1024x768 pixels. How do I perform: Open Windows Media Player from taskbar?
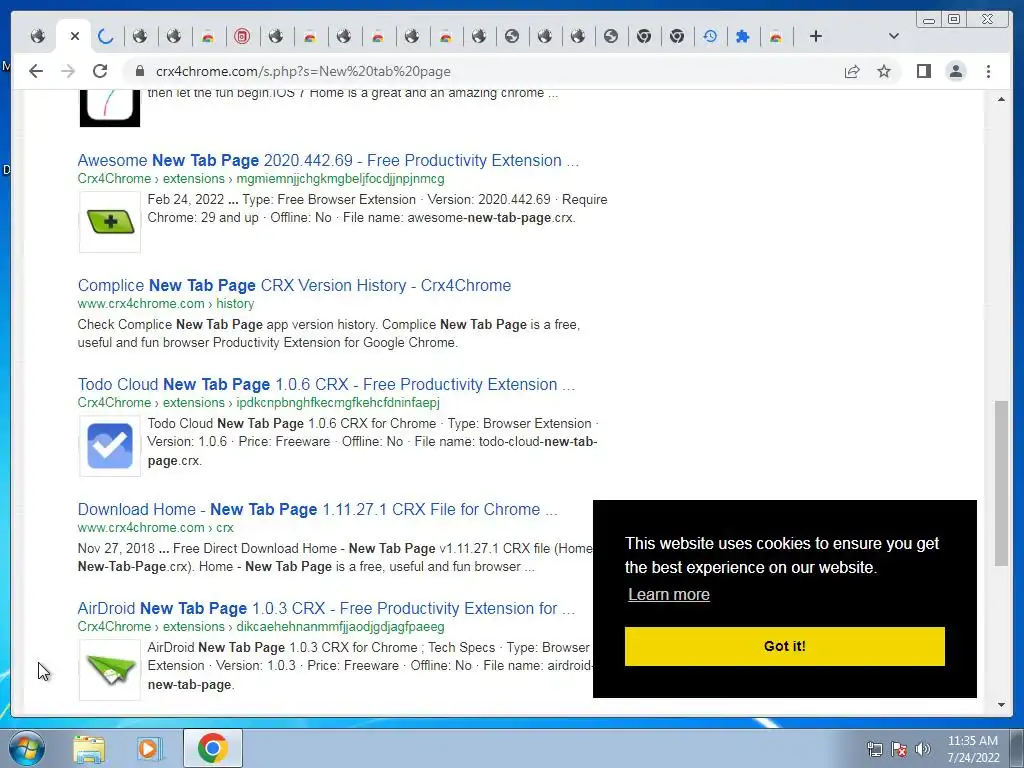[x=149, y=749]
